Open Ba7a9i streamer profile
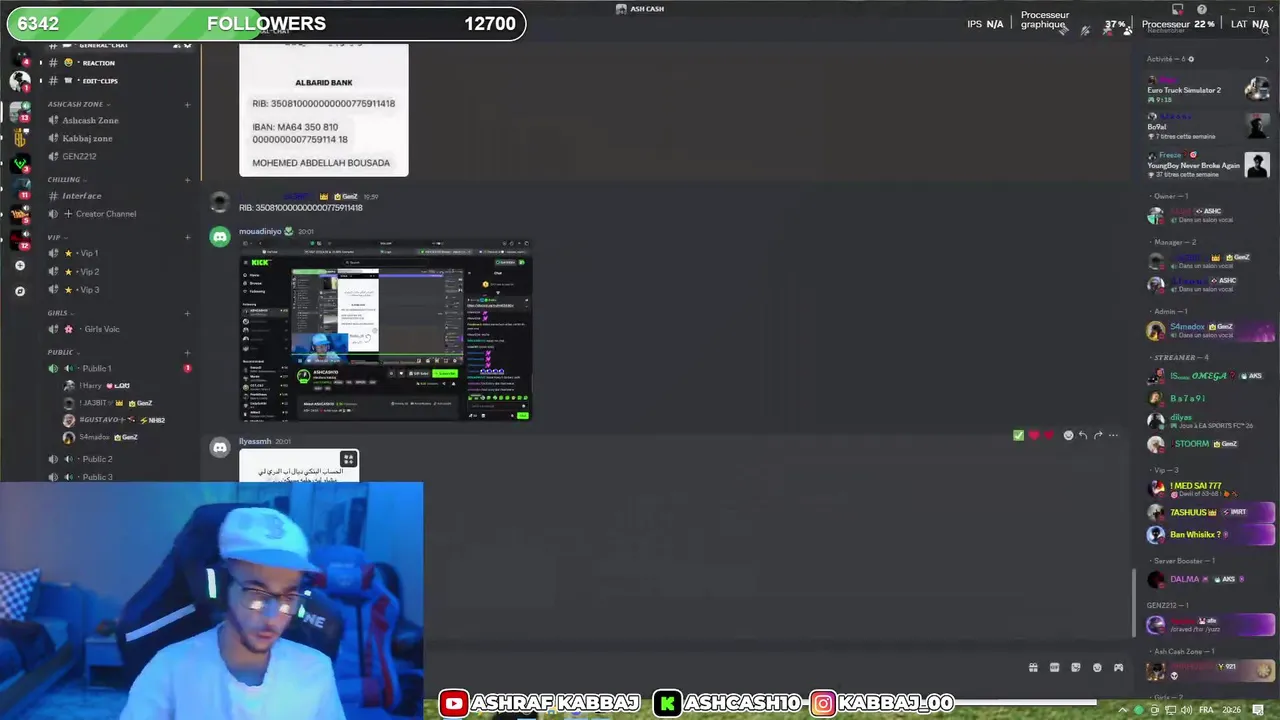1280x720 pixels. (x=1210, y=399)
